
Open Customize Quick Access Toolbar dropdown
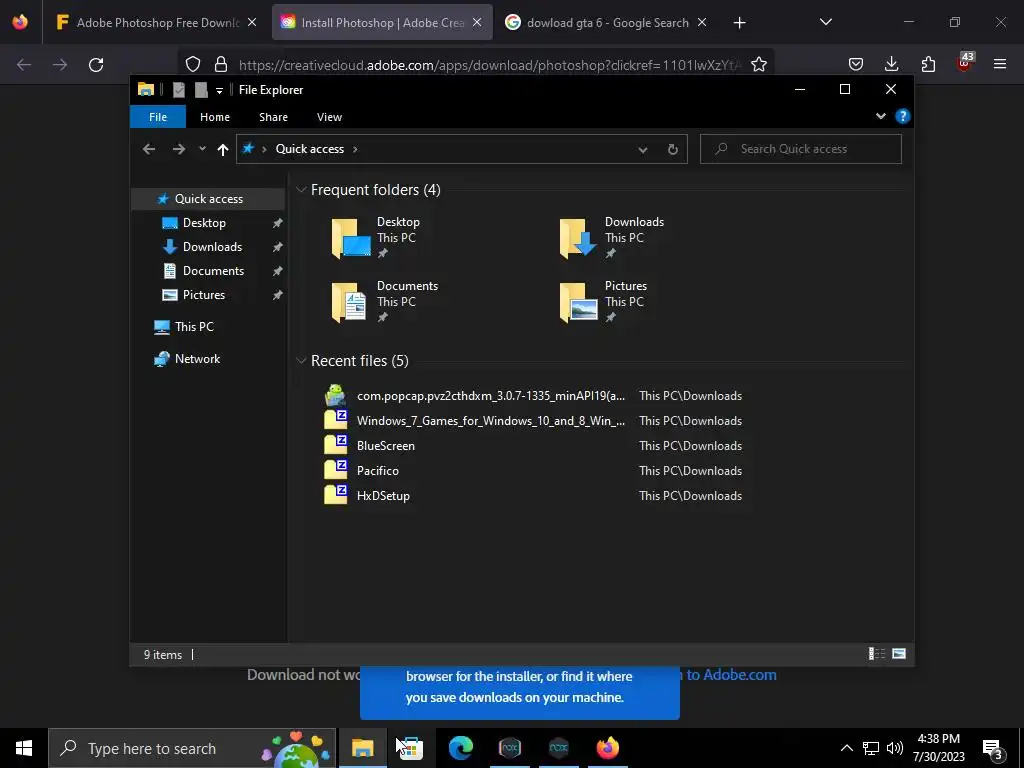[219, 91]
